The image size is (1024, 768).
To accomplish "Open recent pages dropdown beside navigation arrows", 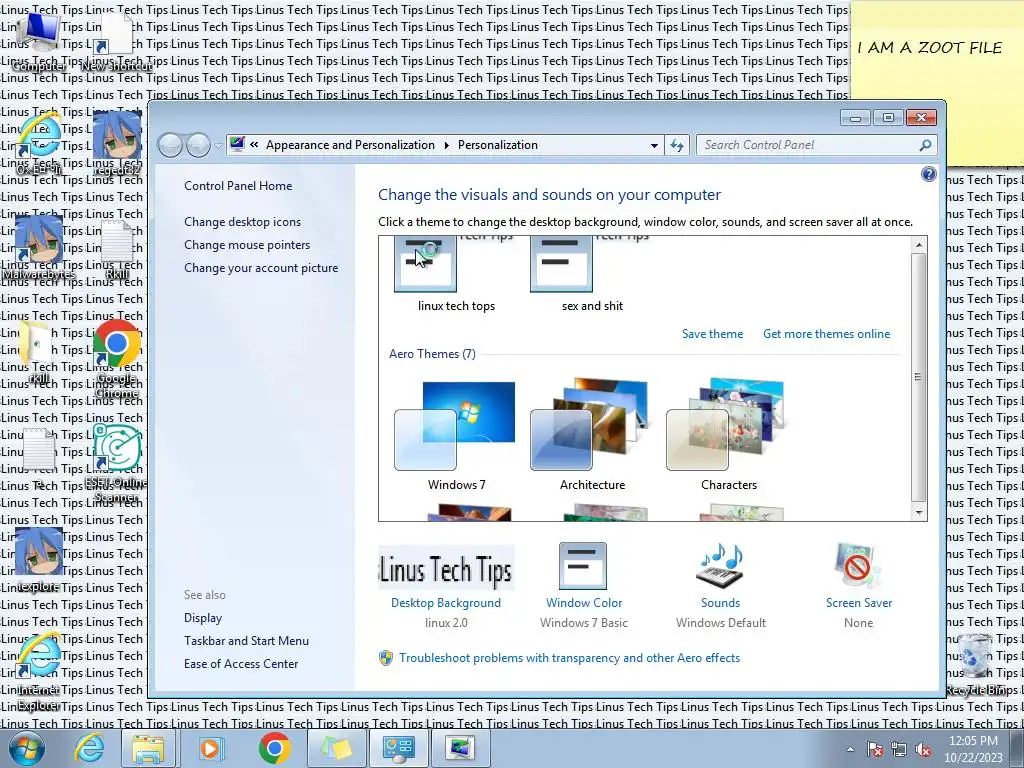I will click(218, 146).
